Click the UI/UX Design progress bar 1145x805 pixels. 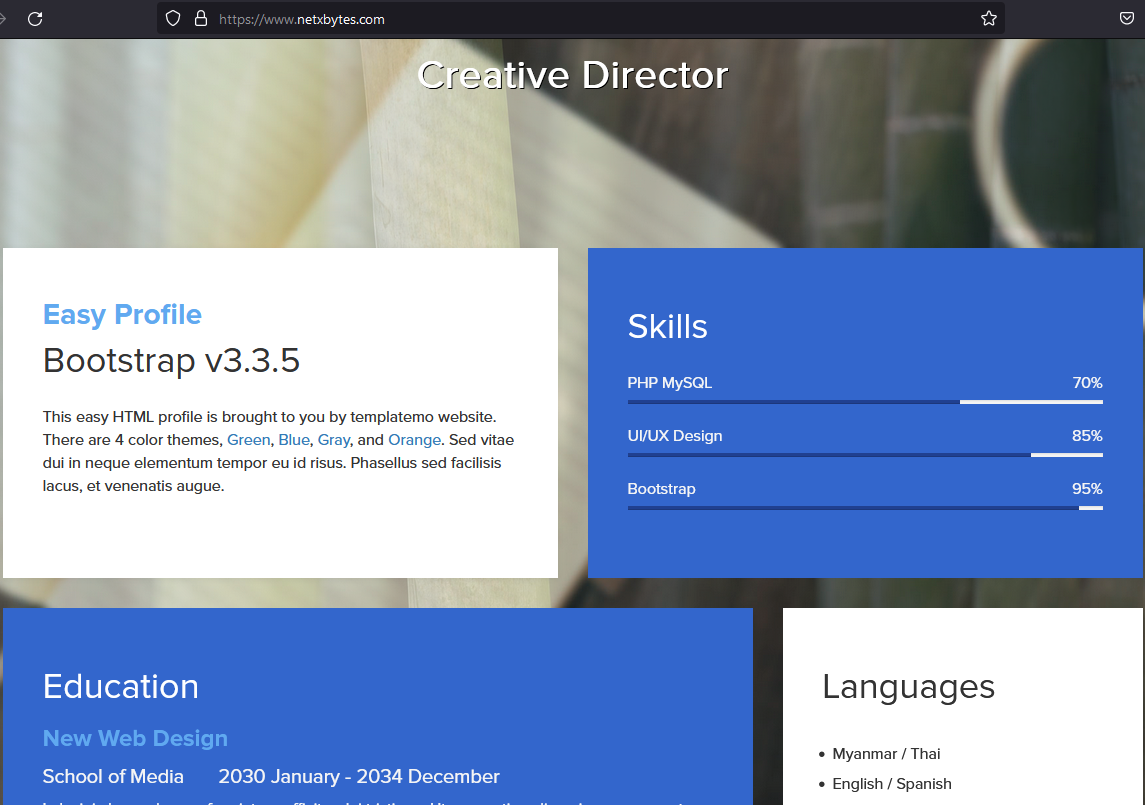coord(864,455)
